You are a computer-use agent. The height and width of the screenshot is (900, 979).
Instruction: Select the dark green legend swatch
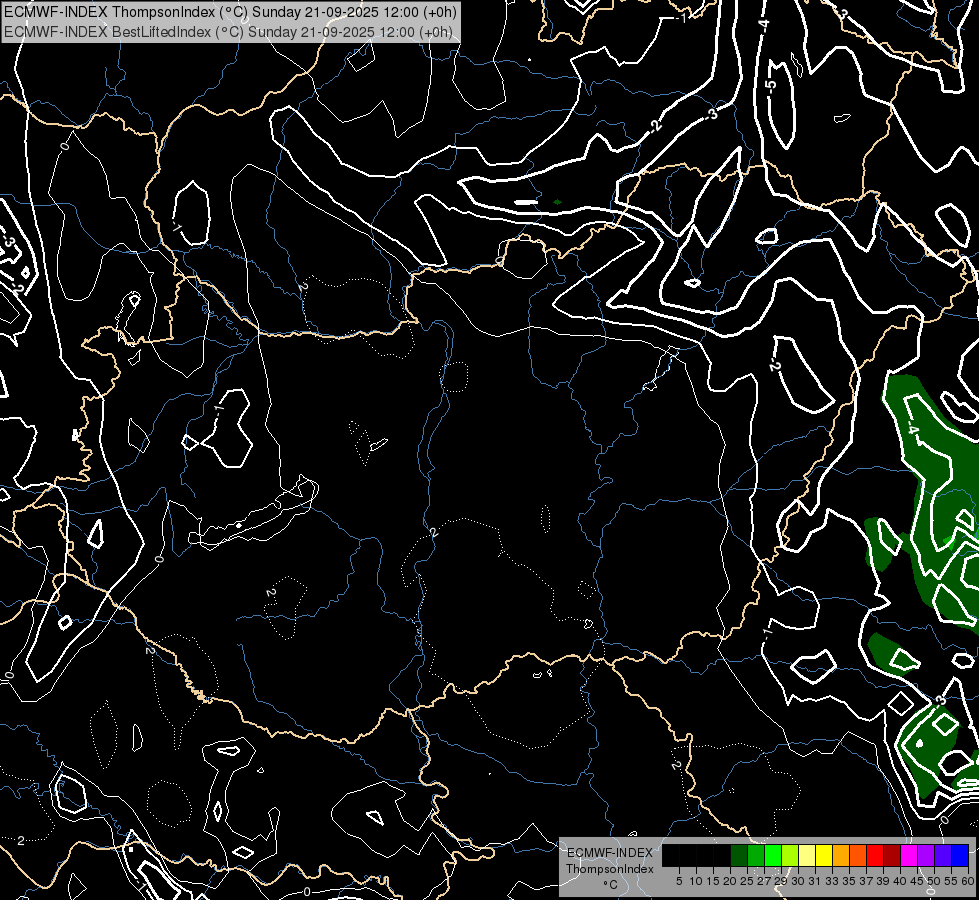click(x=739, y=855)
